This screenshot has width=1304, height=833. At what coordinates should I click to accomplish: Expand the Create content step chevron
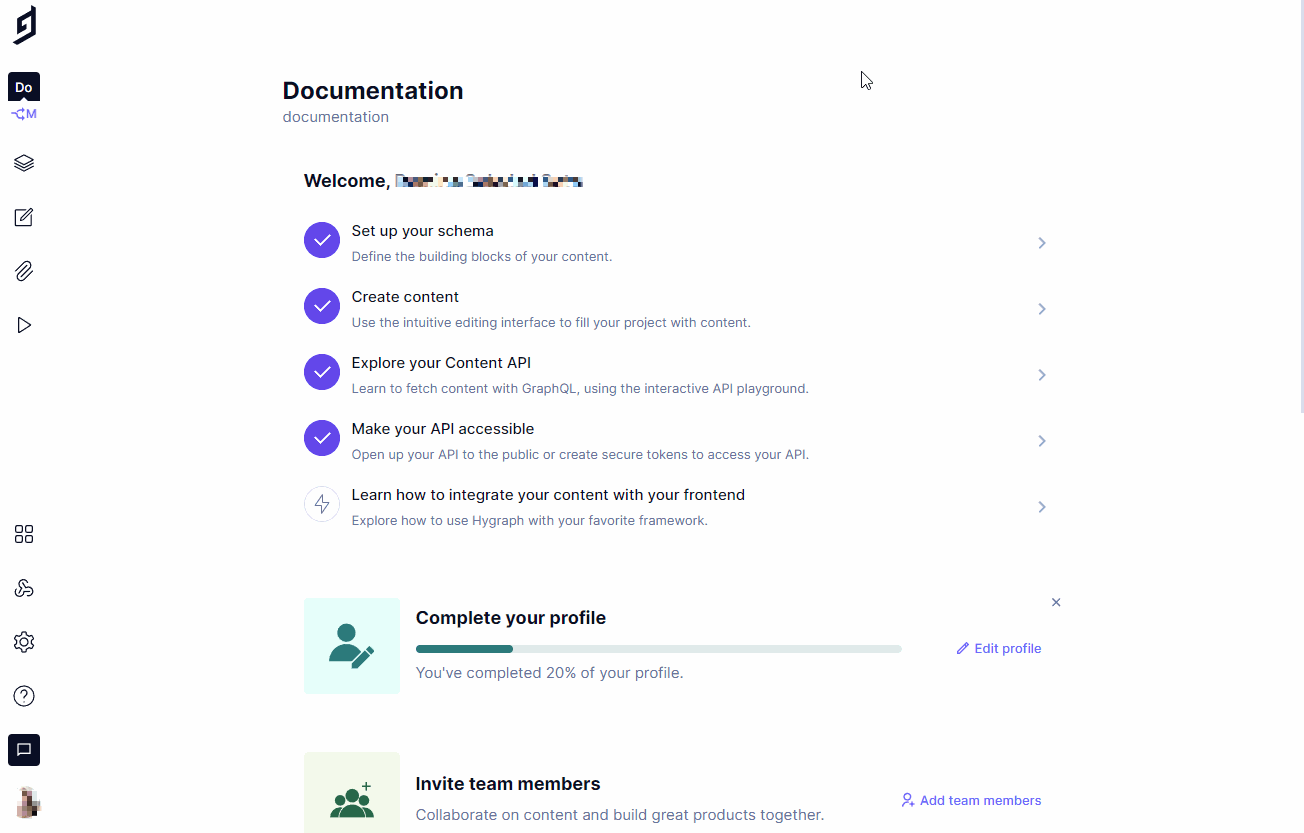tap(1041, 309)
